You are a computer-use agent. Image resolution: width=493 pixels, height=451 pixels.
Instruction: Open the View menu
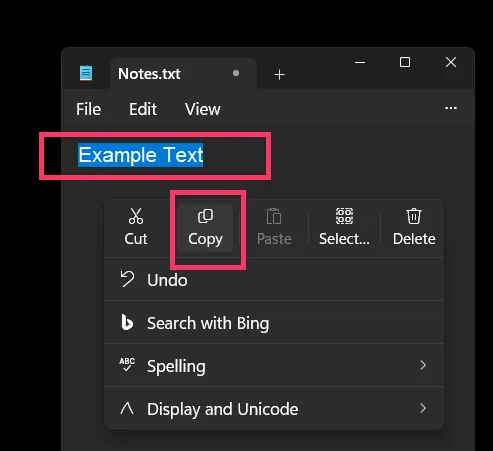(203, 109)
